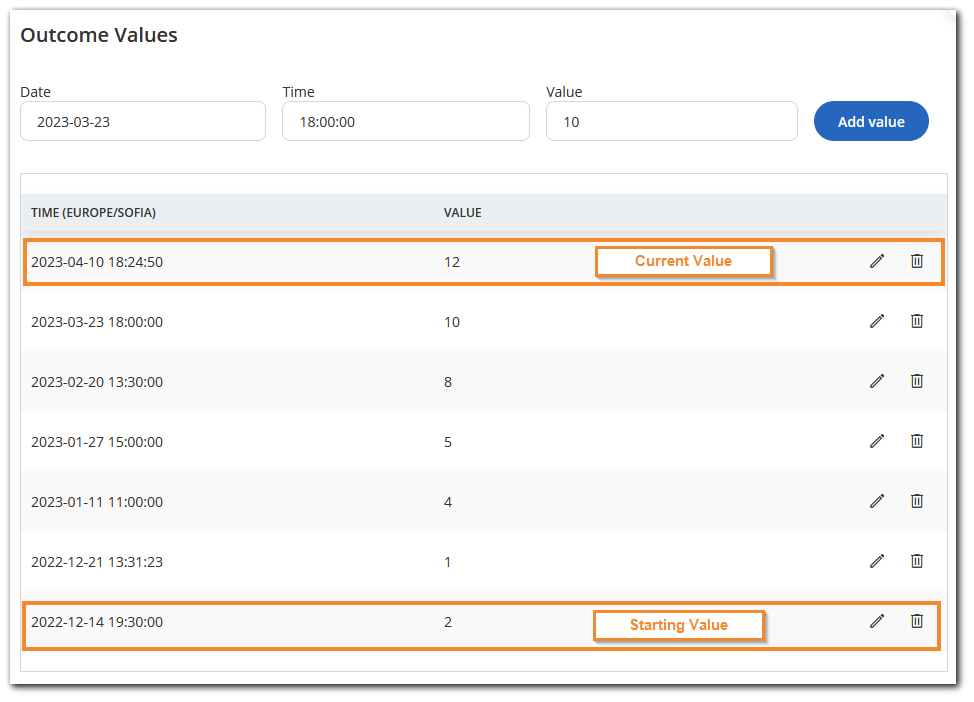Click the Time (Europe/Sofia) column header

[94, 212]
